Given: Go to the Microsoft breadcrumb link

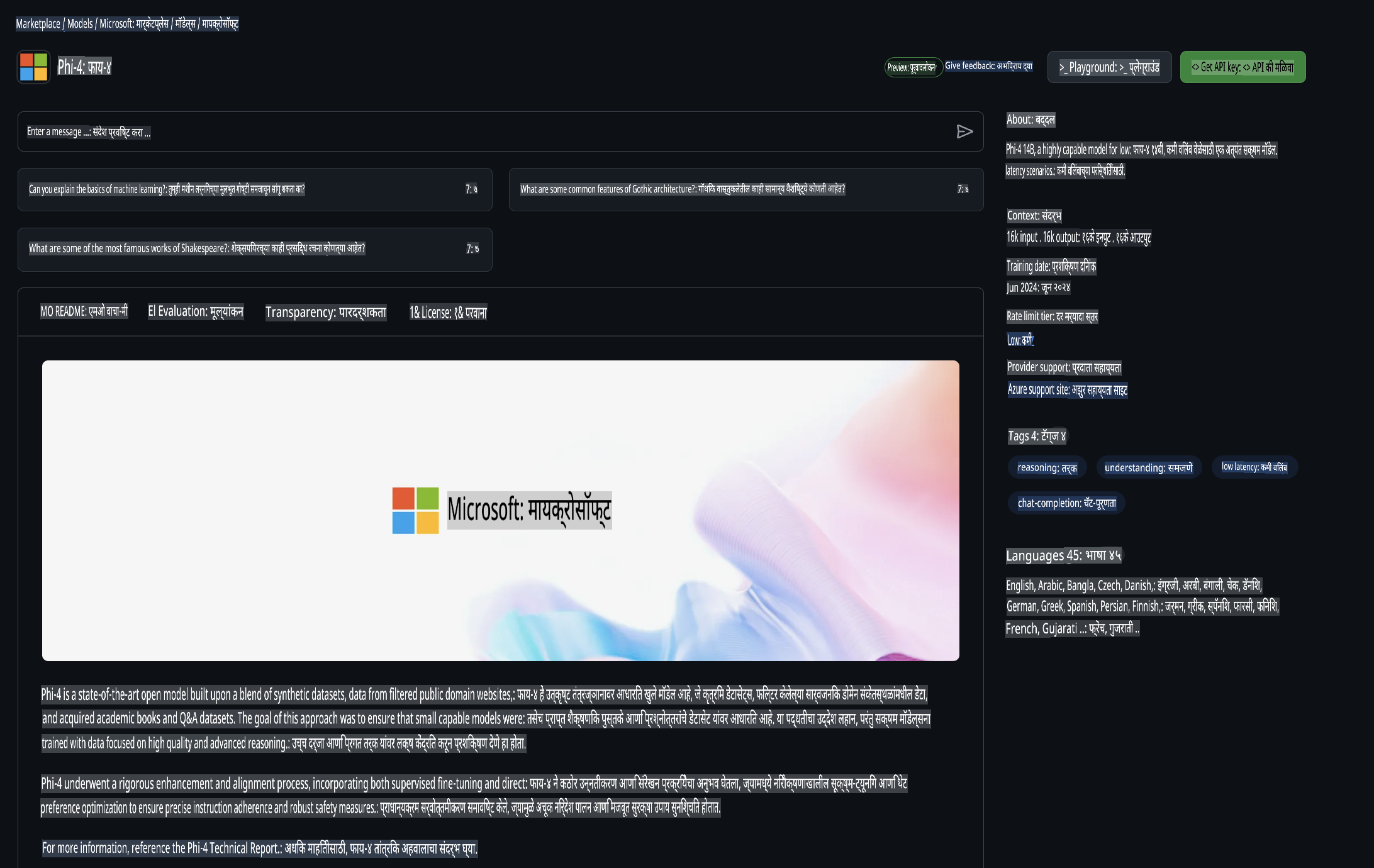Looking at the screenshot, I should click(x=116, y=24).
